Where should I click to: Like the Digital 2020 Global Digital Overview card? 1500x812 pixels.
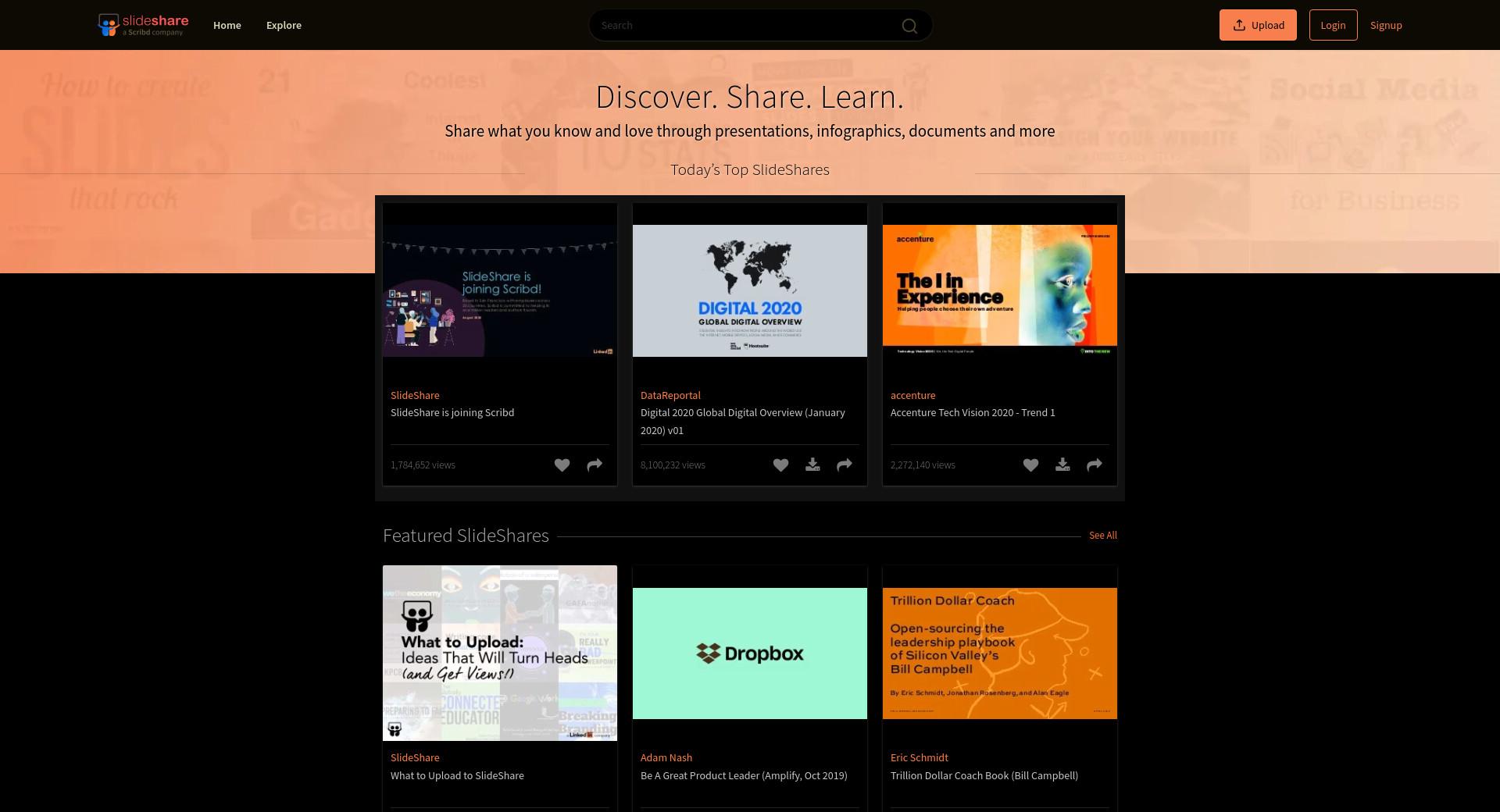780,465
